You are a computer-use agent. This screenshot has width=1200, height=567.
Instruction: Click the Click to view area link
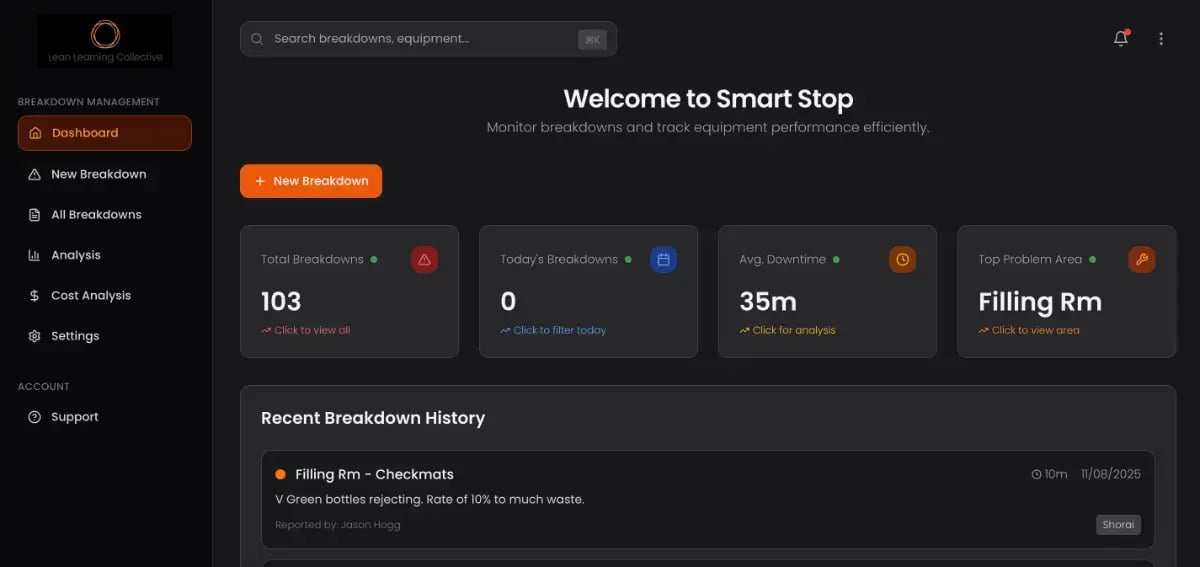click(1029, 330)
